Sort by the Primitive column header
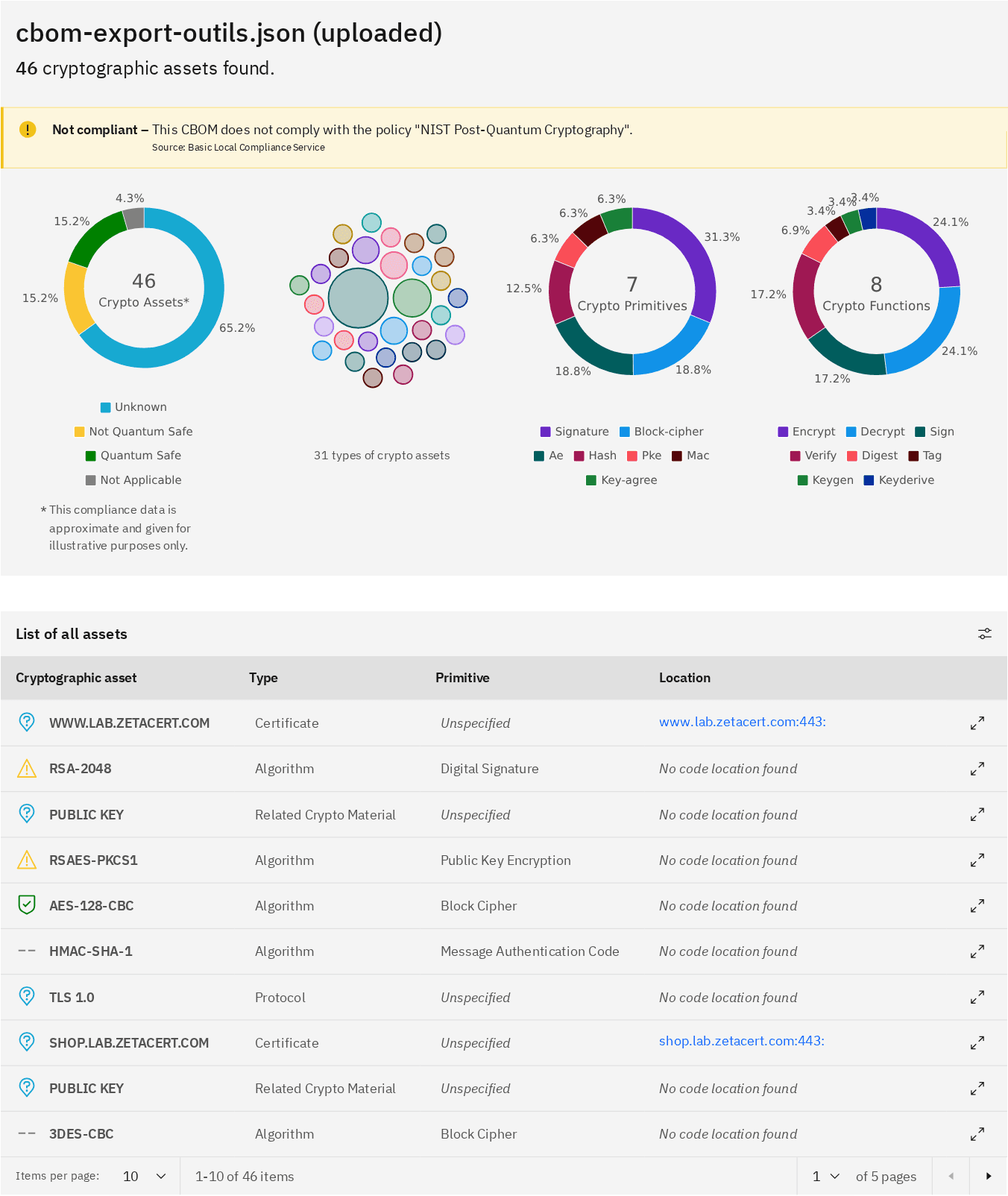 (x=462, y=678)
